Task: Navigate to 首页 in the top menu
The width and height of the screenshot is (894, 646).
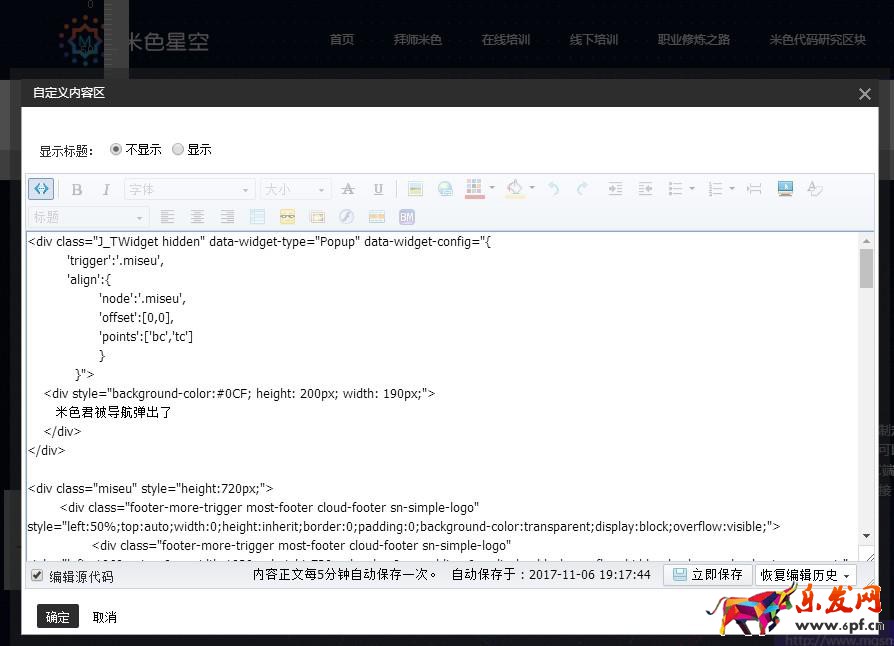Action: pyautogui.click(x=342, y=39)
